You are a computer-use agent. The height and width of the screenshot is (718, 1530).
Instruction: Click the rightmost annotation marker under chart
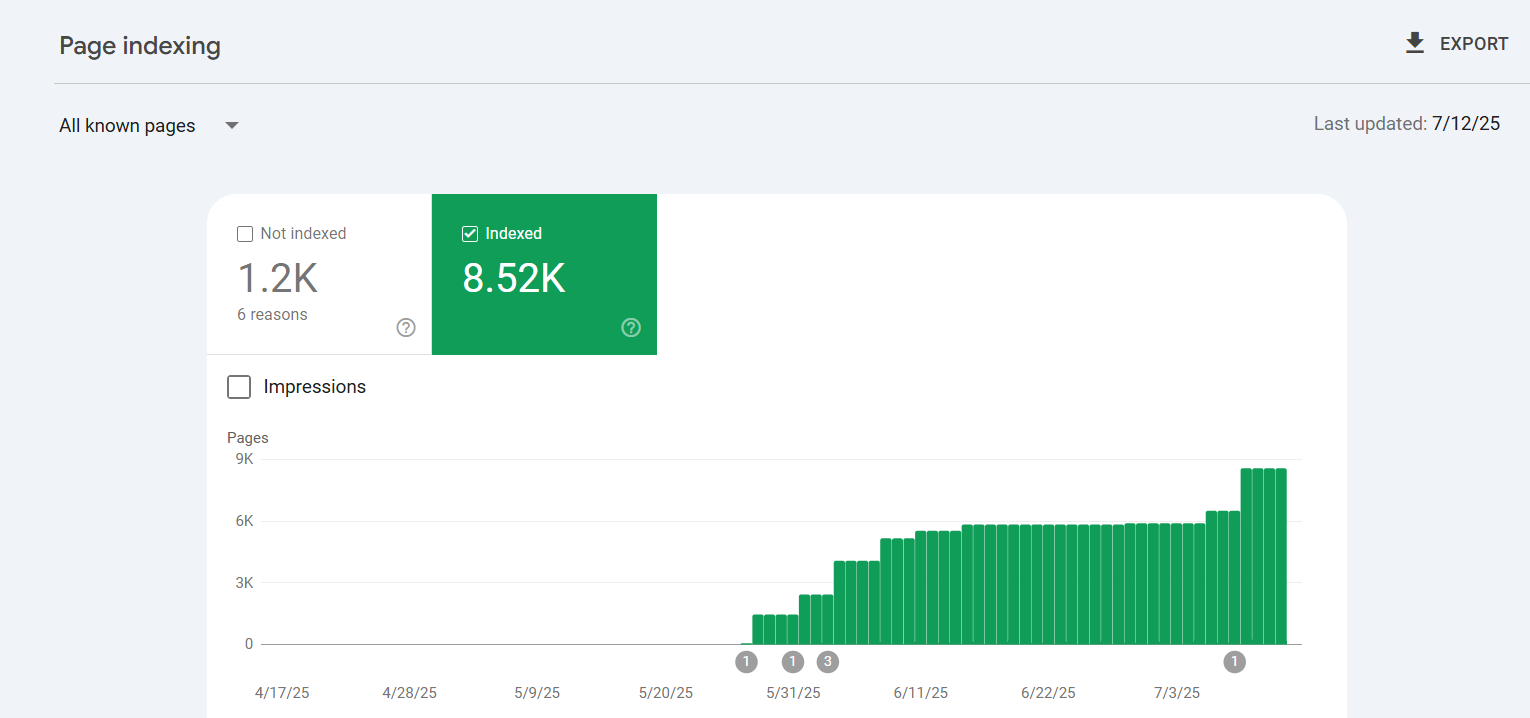[x=1235, y=661]
